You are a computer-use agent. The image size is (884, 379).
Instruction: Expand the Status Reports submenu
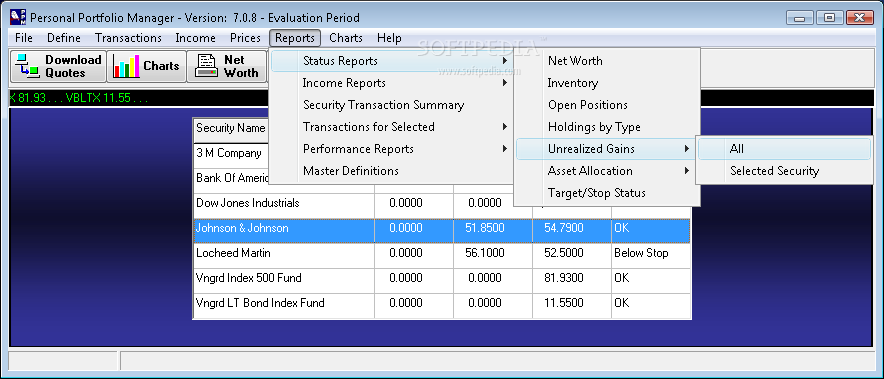pos(391,61)
